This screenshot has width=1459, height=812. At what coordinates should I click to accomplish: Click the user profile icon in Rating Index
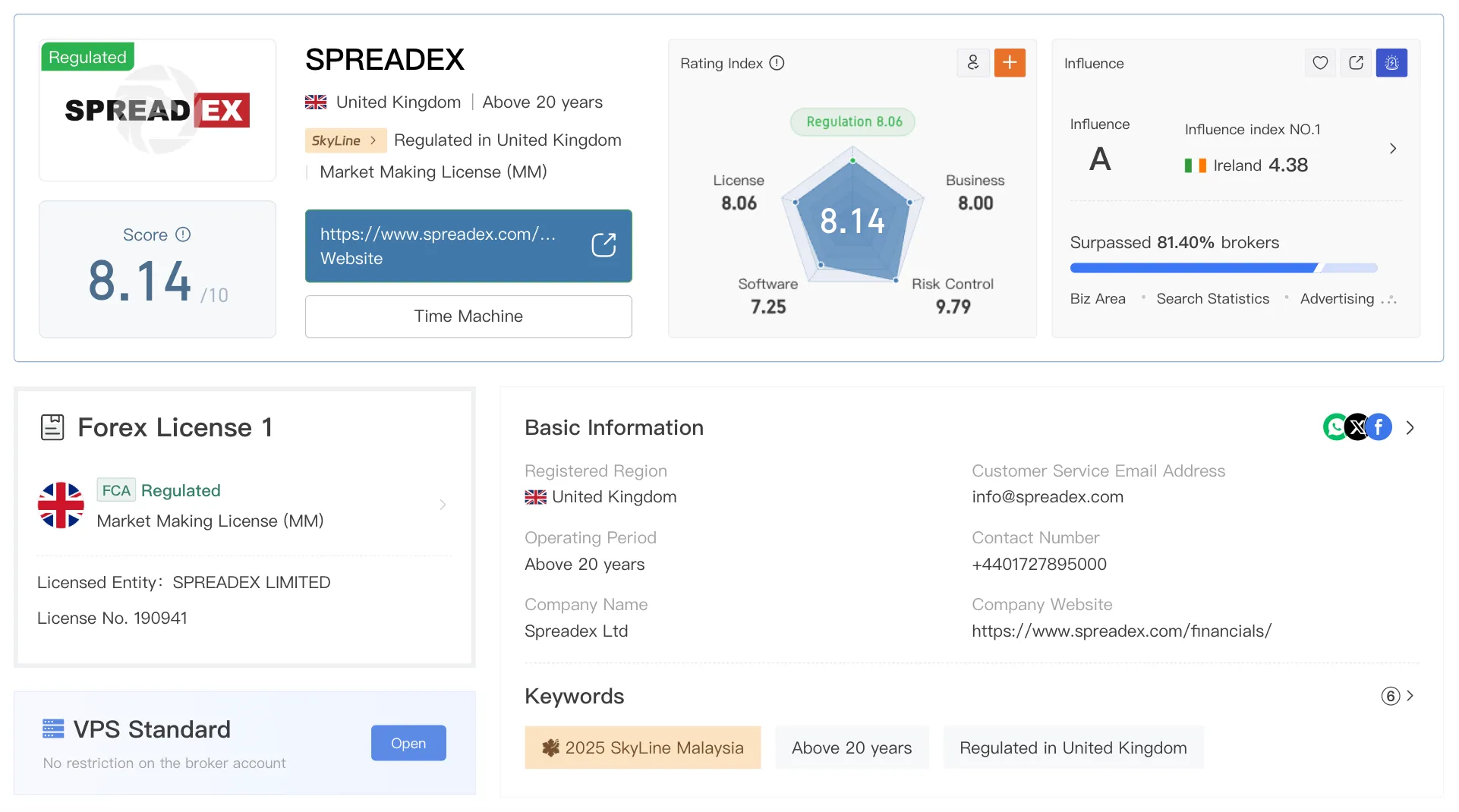973,63
